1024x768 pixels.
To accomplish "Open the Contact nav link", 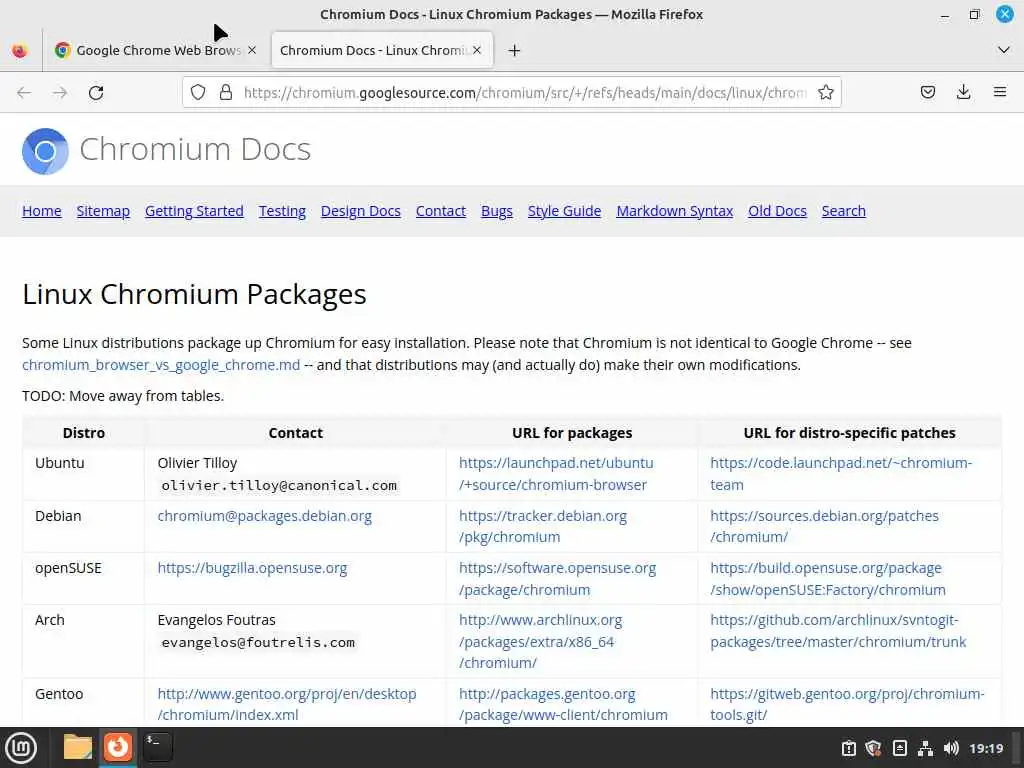I will pyautogui.click(x=441, y=211).
